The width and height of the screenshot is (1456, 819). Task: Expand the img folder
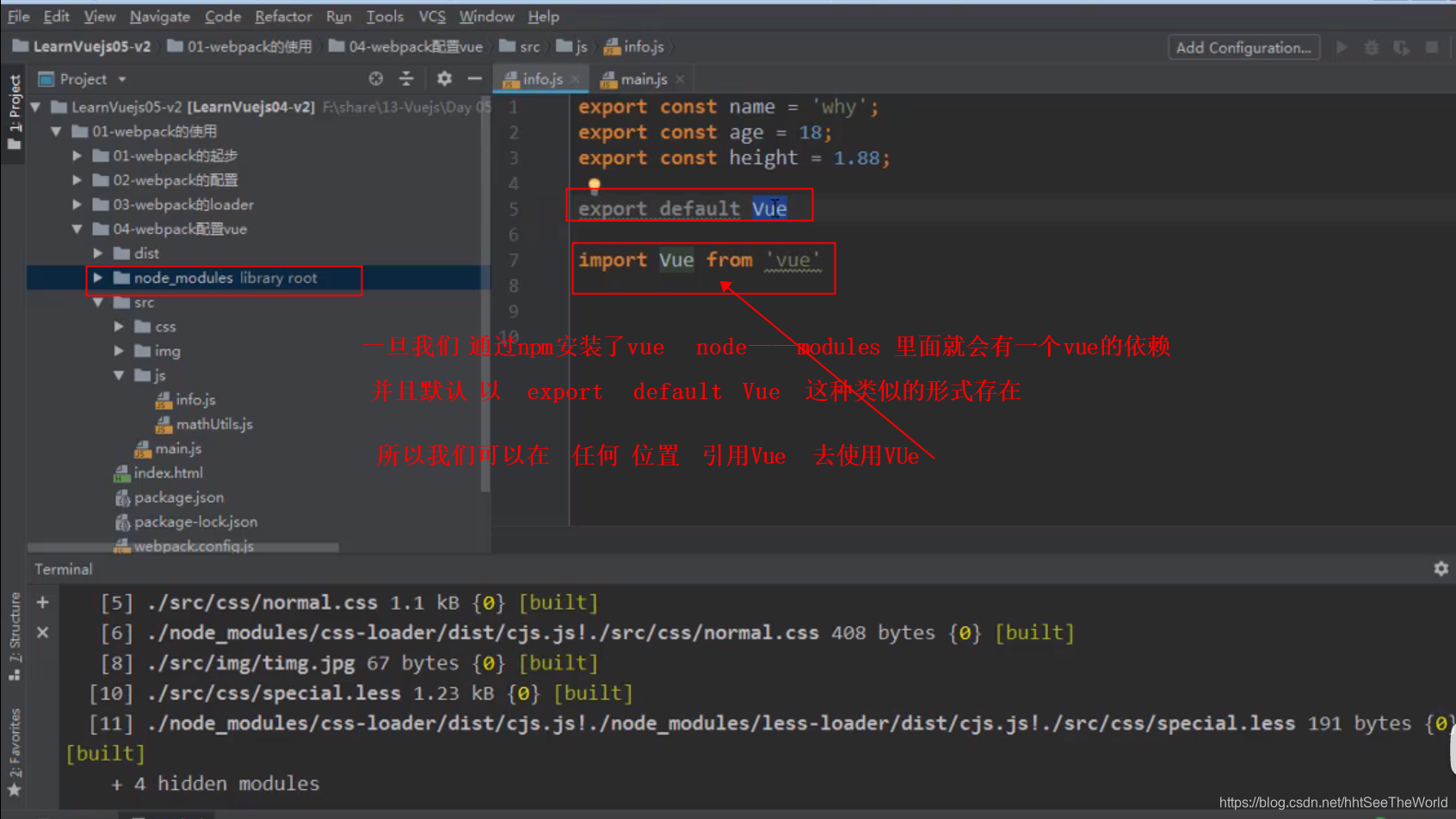coord(119,351)
